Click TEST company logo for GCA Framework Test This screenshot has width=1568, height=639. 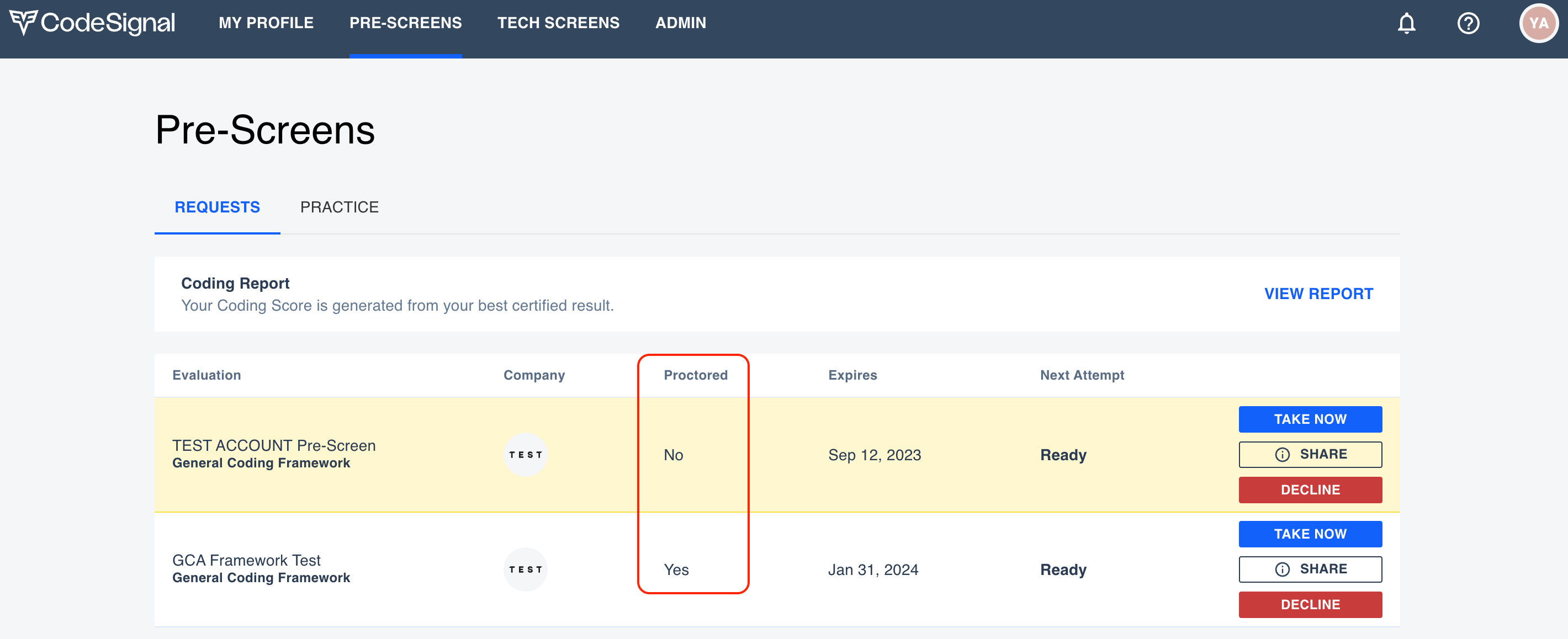click(x=525, y=569)
